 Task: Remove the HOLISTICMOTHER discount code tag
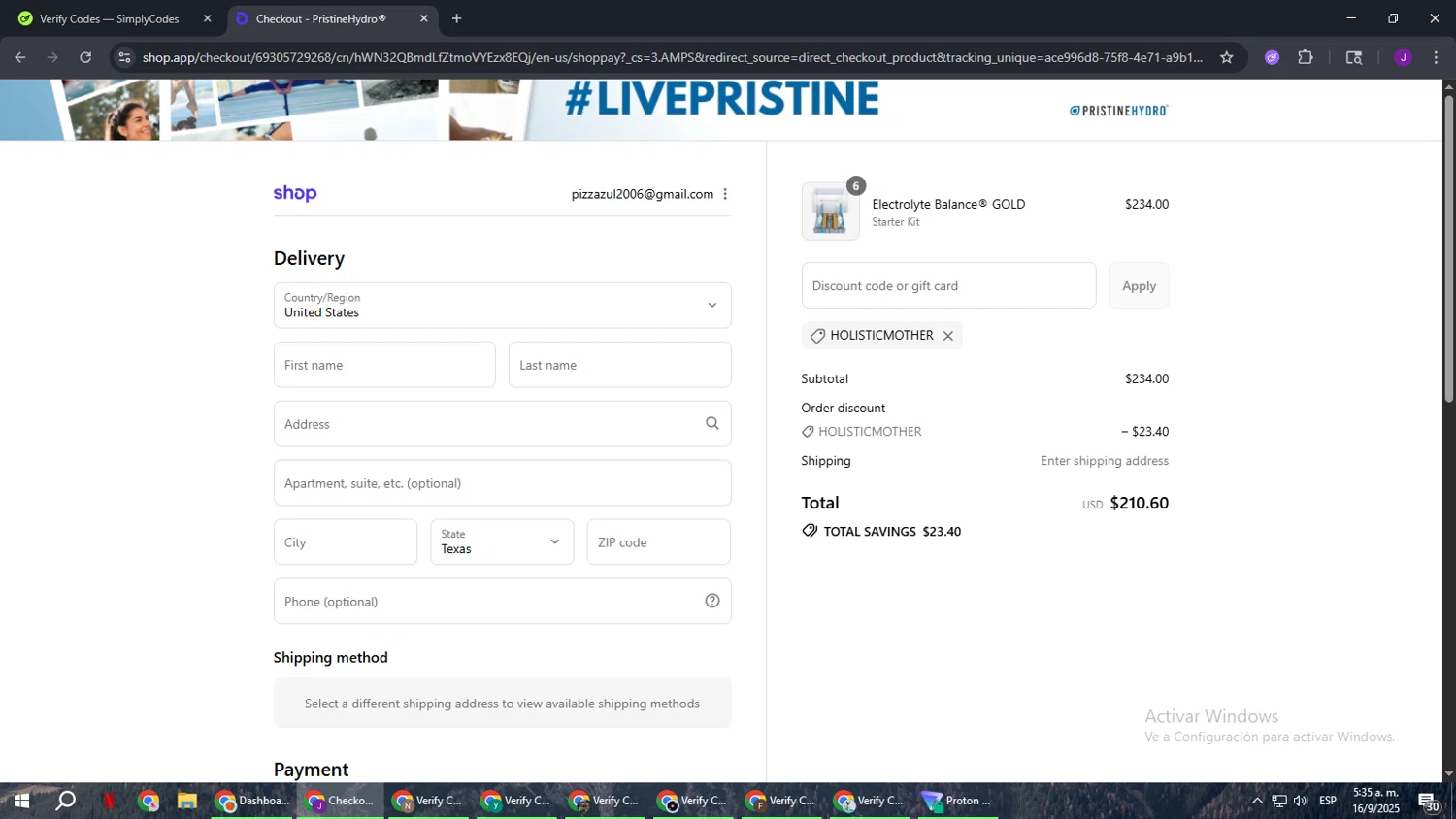click(948, 336)
